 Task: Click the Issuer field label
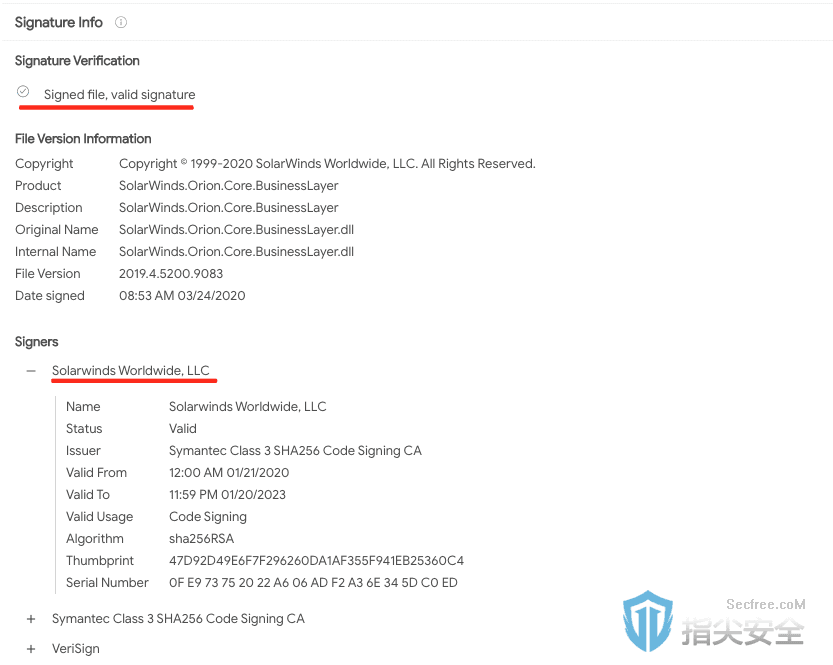pos(83,451)
